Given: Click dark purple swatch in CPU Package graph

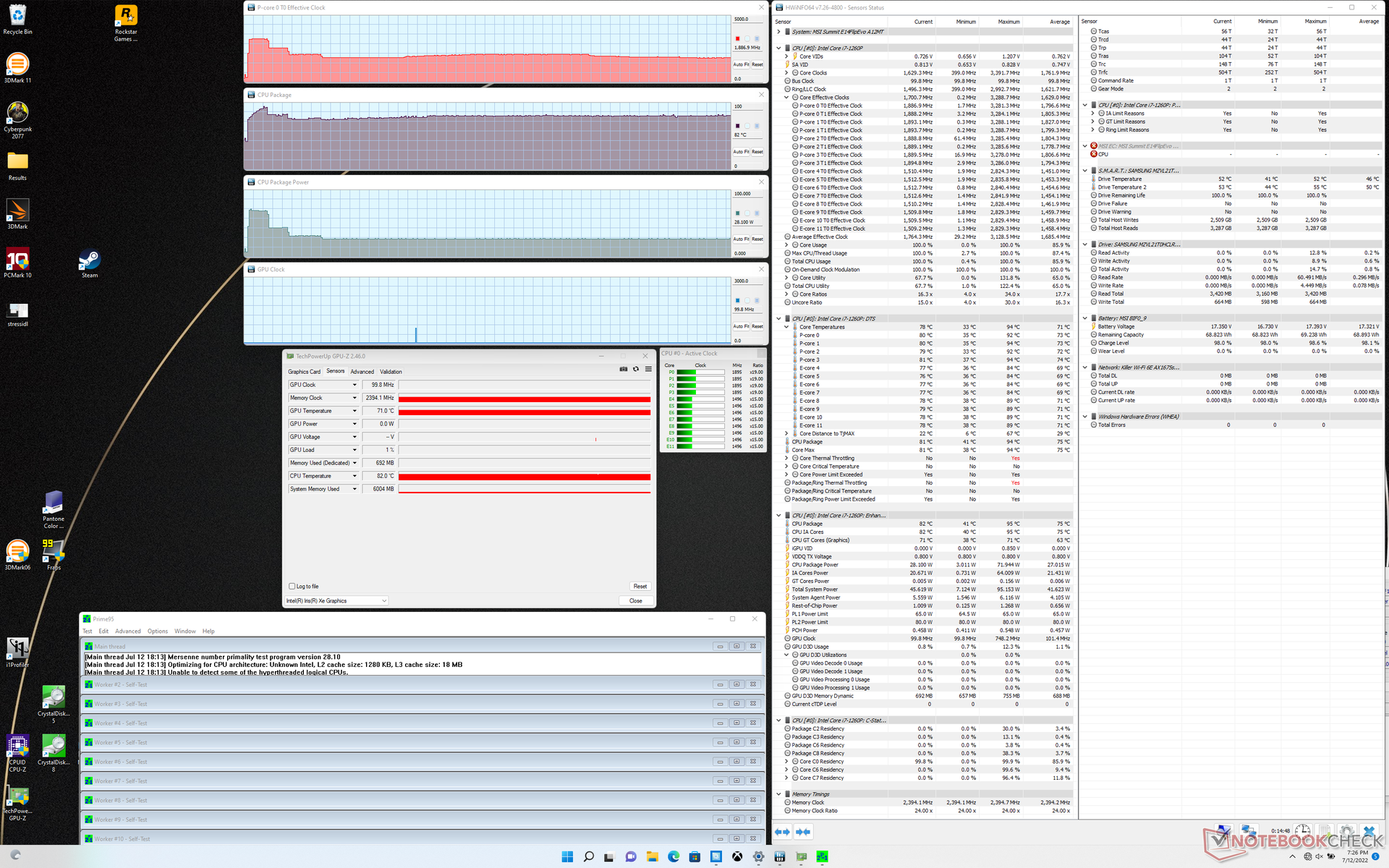Looking at the screenshot, I should pos(738,126).
